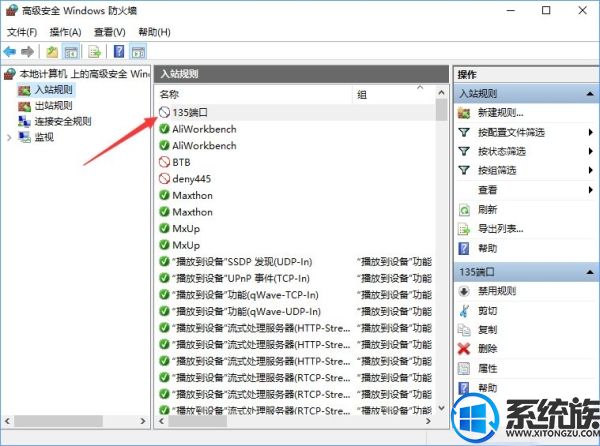
Task: Open 按组筛选 submenu
Action: (x=526, y=170)
